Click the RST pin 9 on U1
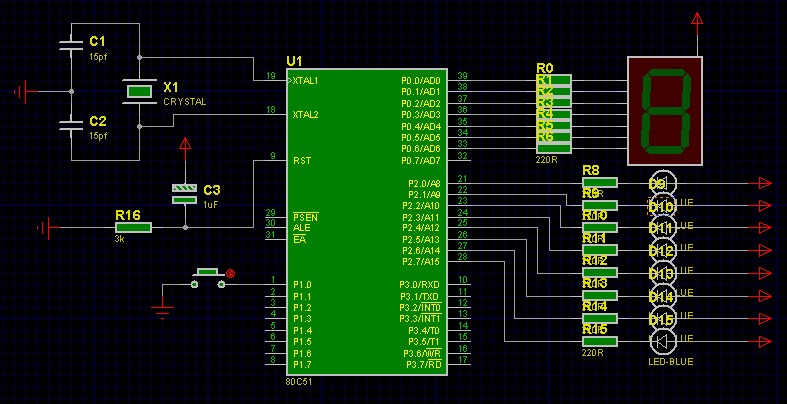Image resolution: width=787 pixels, height=404 pixels. point(272,160)
